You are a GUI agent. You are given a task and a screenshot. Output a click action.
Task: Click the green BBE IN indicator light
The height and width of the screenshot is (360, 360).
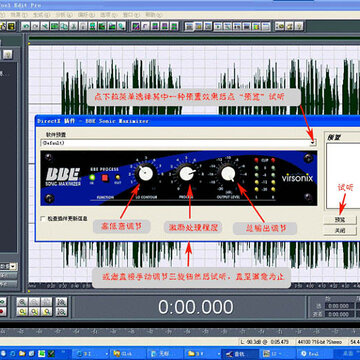pos(92,177)
